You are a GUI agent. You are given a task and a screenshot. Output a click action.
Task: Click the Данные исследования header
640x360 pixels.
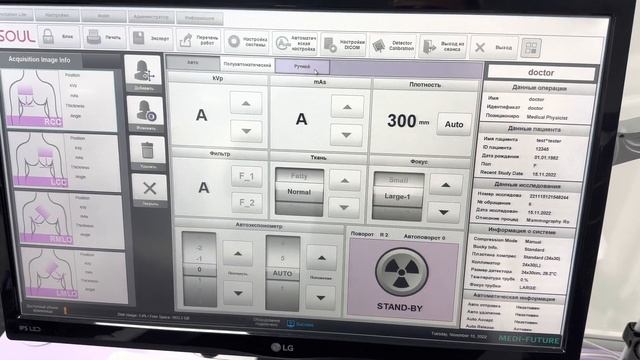tap(527, 185)
